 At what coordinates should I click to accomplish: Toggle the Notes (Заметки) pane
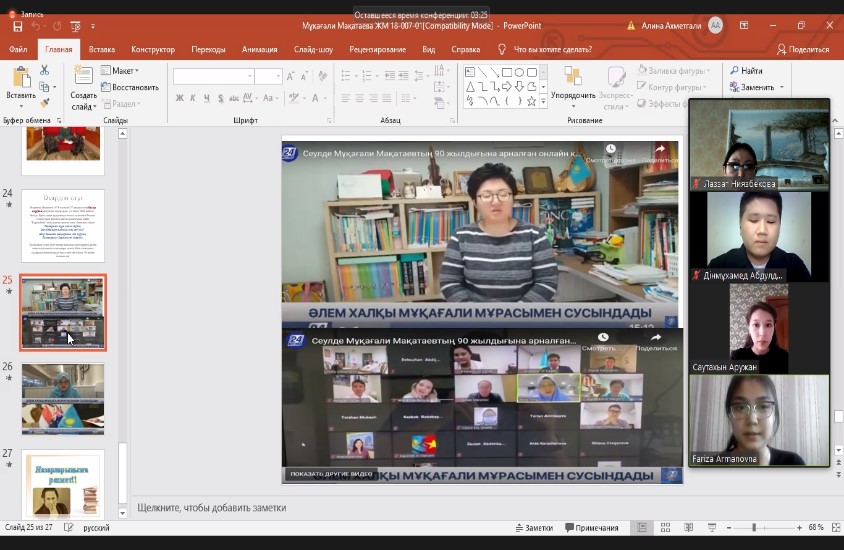(532, 528)
